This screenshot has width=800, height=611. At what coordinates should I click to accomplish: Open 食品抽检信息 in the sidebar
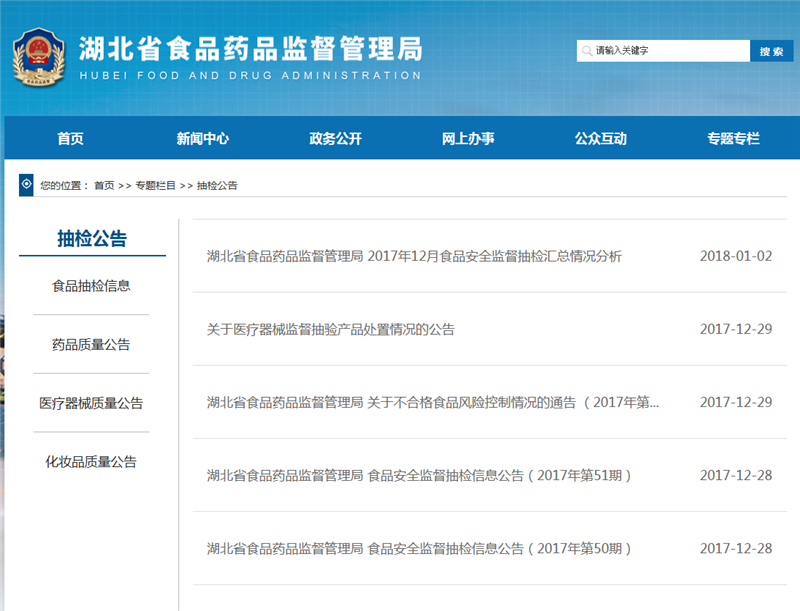point(91,287)
